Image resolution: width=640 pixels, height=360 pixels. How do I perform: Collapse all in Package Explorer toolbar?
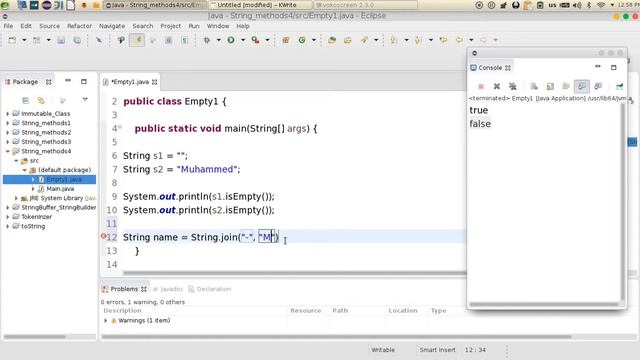25,100
